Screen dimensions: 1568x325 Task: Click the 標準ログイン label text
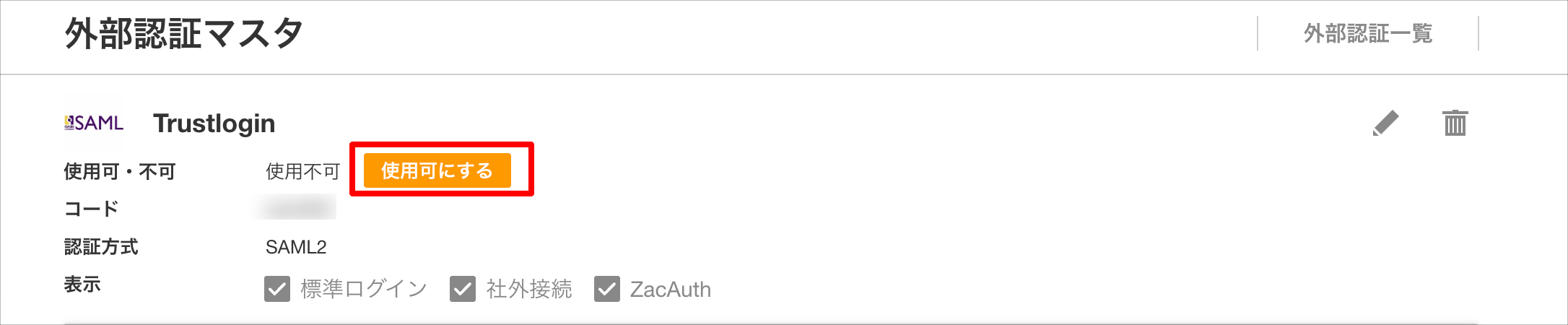click(x=364, y=289)
